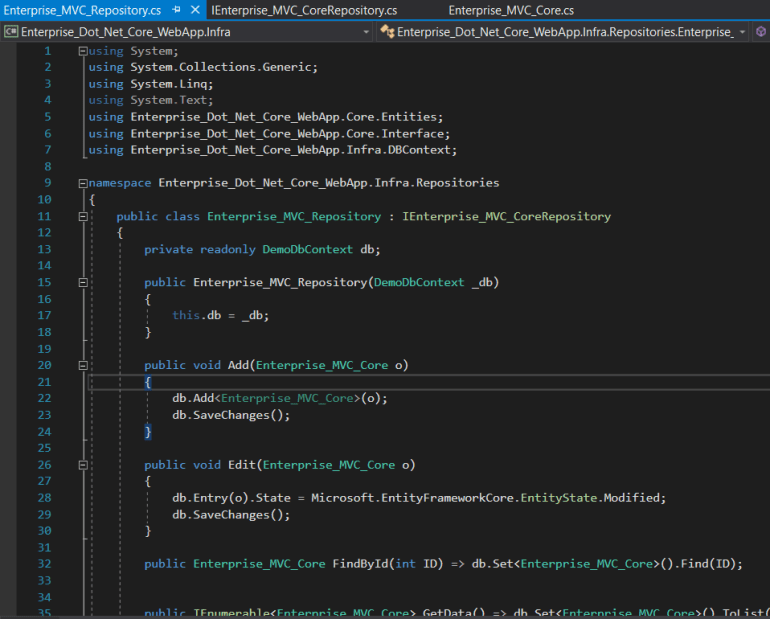Click db.SaveChanges() on line 23
The height and width of the screenshot is (619, 770).
[x=231, y=415]
